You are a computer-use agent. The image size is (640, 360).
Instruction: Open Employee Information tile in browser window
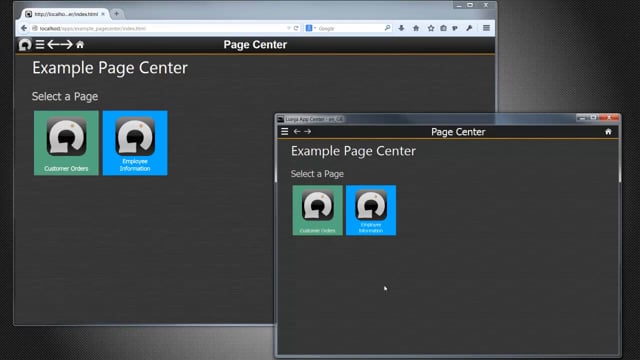[135, 143]
